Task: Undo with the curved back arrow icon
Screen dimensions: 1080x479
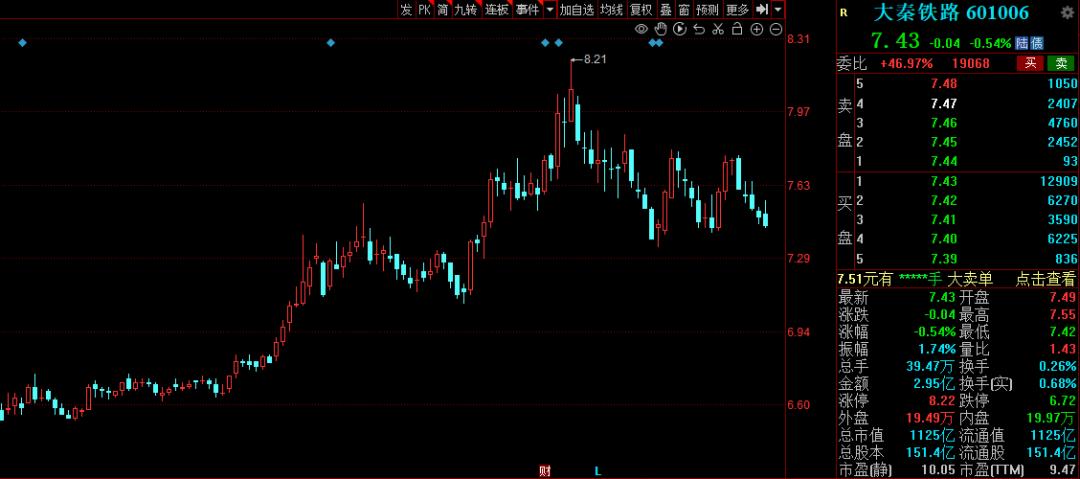Action: (x=698, y=29)
